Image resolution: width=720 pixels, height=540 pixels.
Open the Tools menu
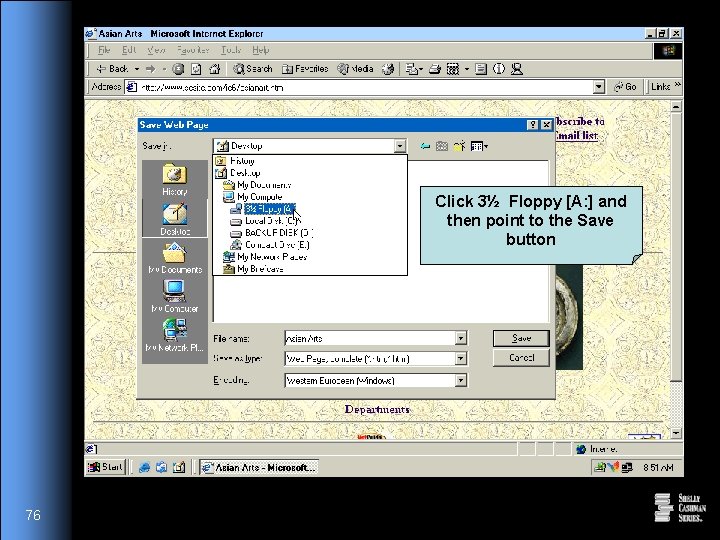click(x=231, y=50)
